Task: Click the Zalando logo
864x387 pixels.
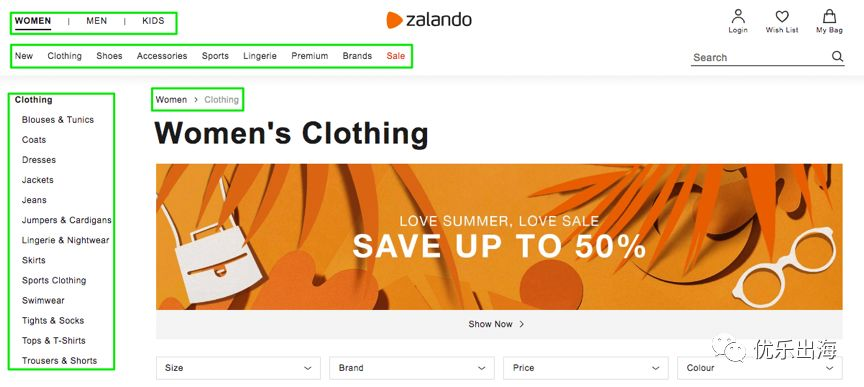Action: click(429, 20)
